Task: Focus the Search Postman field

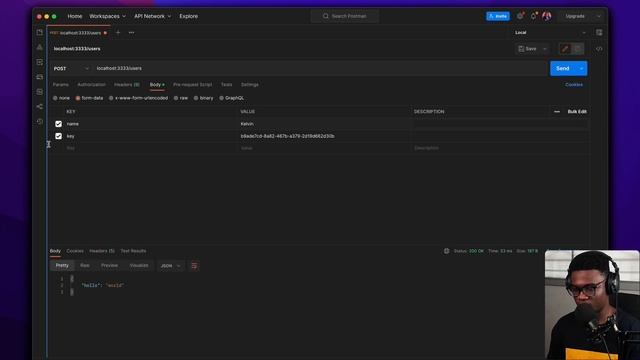Action: click(x=345, y=16)
